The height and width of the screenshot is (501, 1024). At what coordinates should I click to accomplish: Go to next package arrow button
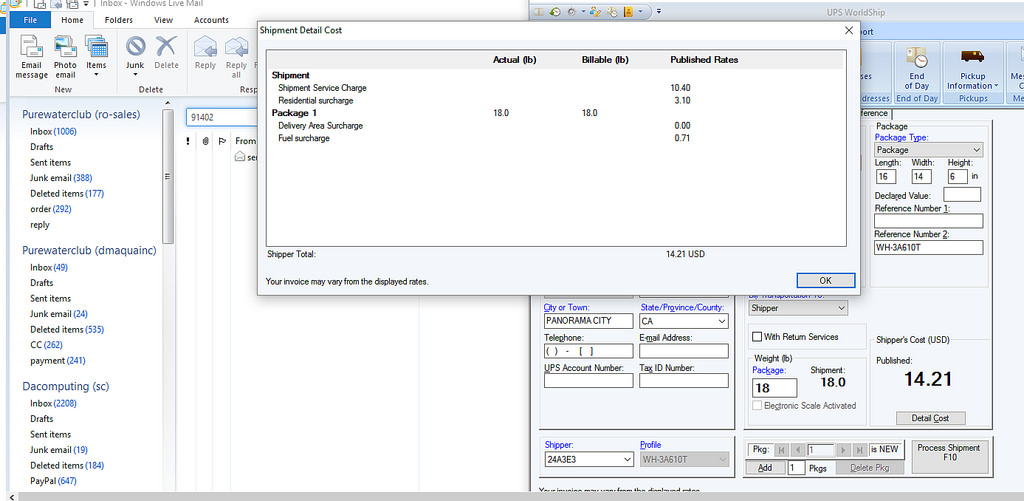[x=844, y=449]
